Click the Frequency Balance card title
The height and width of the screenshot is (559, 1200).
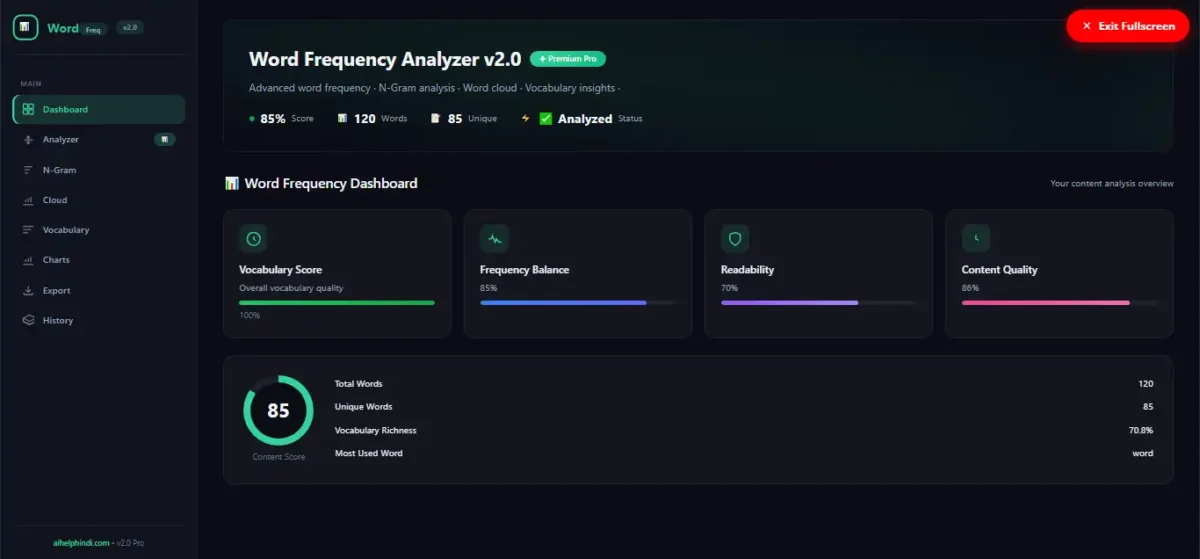524,270
